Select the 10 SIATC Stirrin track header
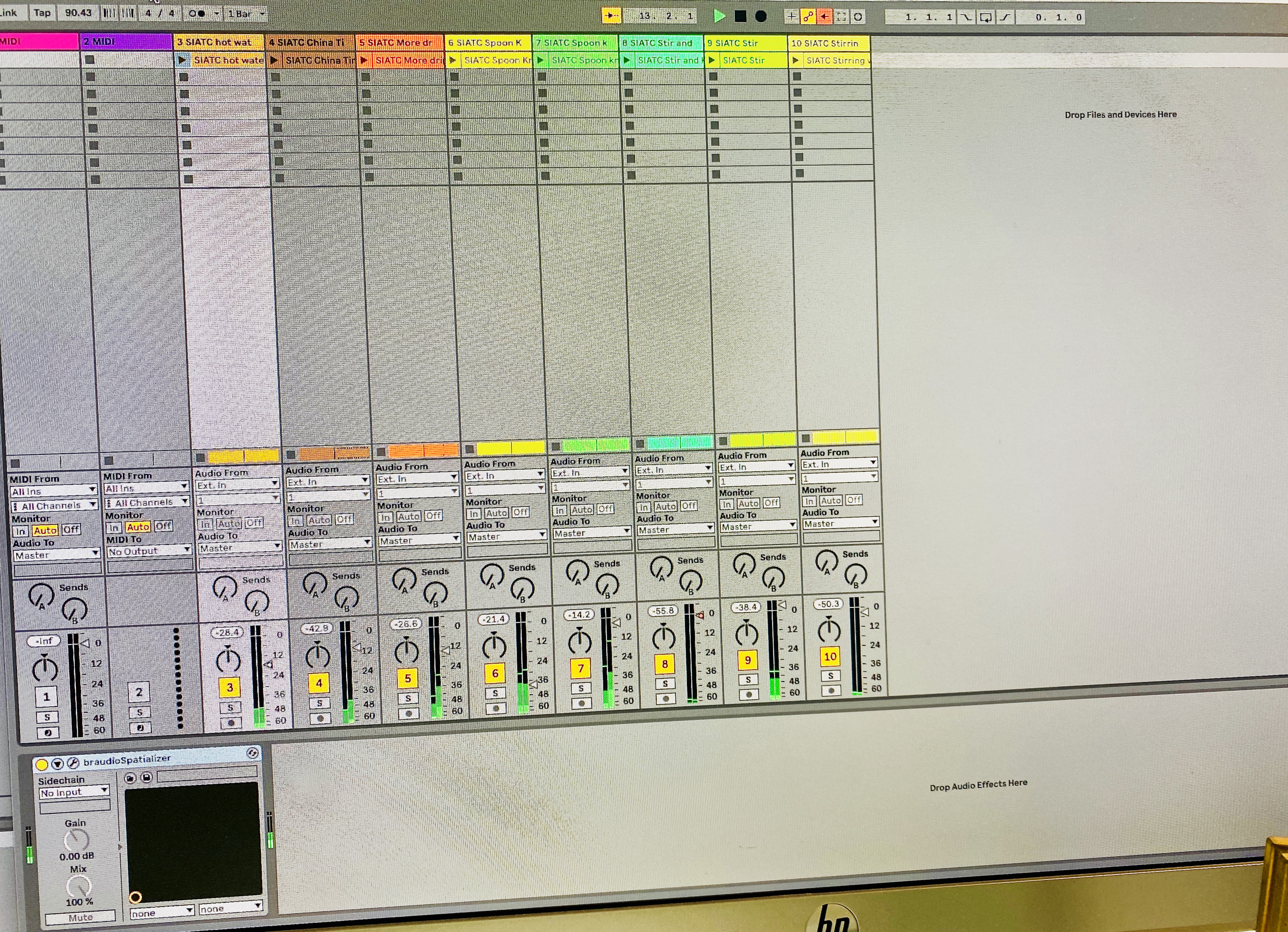 [829, 43]
